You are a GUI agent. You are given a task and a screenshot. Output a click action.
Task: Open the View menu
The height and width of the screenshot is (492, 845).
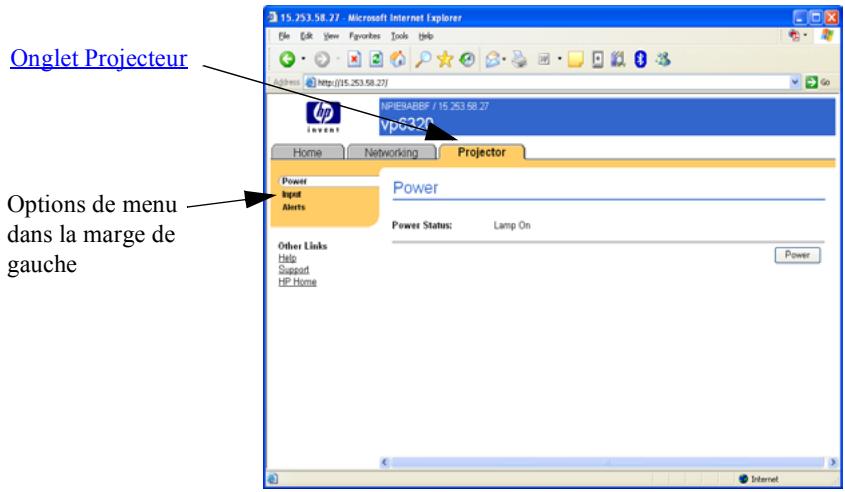[331, 36]
